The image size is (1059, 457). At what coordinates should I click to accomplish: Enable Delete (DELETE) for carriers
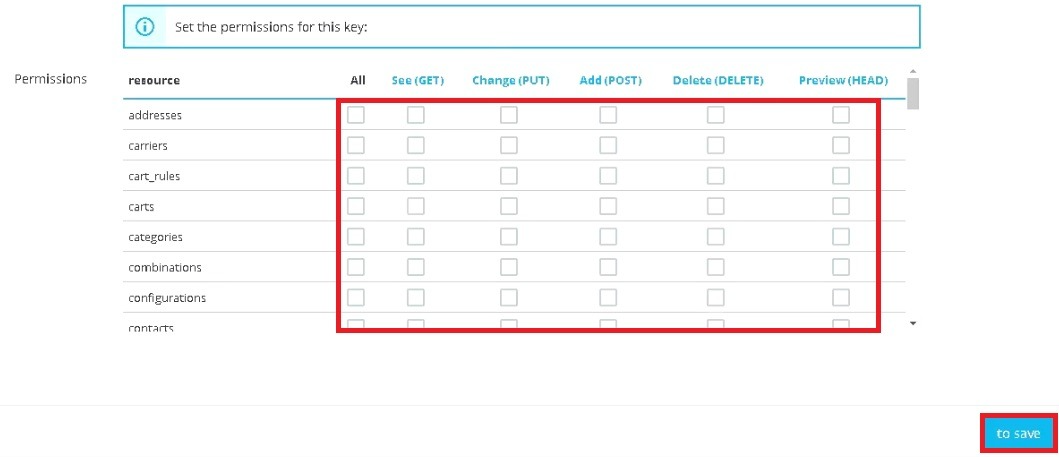[x=716, y=145]
